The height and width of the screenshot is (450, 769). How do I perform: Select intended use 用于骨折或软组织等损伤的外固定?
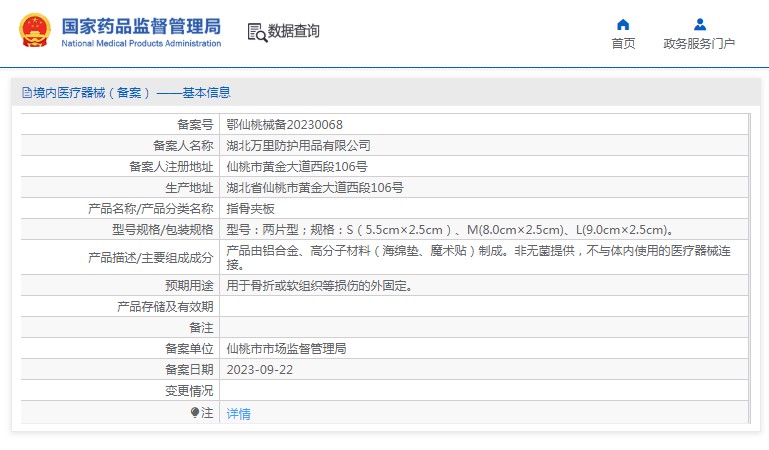319,285
